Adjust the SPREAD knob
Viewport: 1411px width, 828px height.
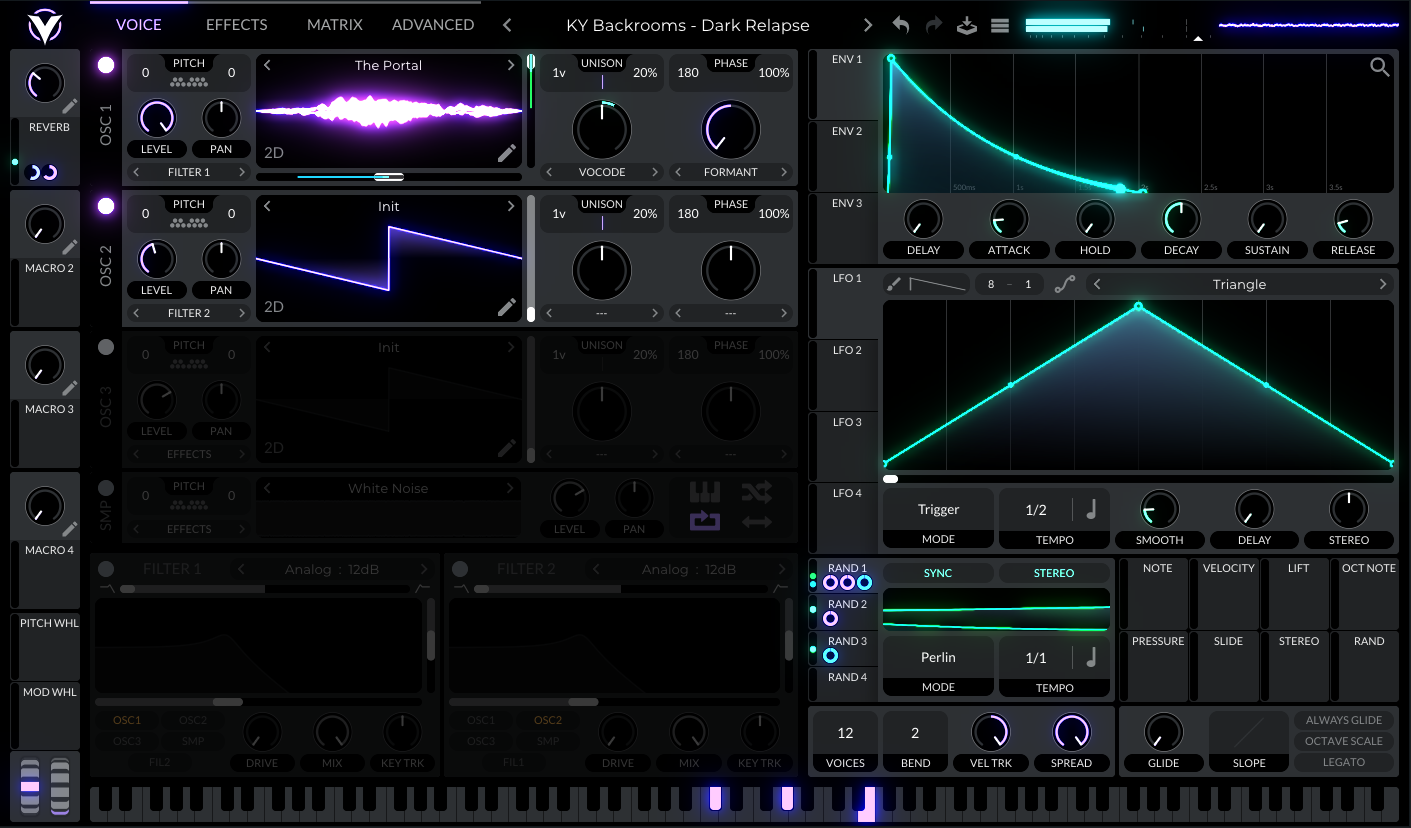click(x=1071, y=732)
